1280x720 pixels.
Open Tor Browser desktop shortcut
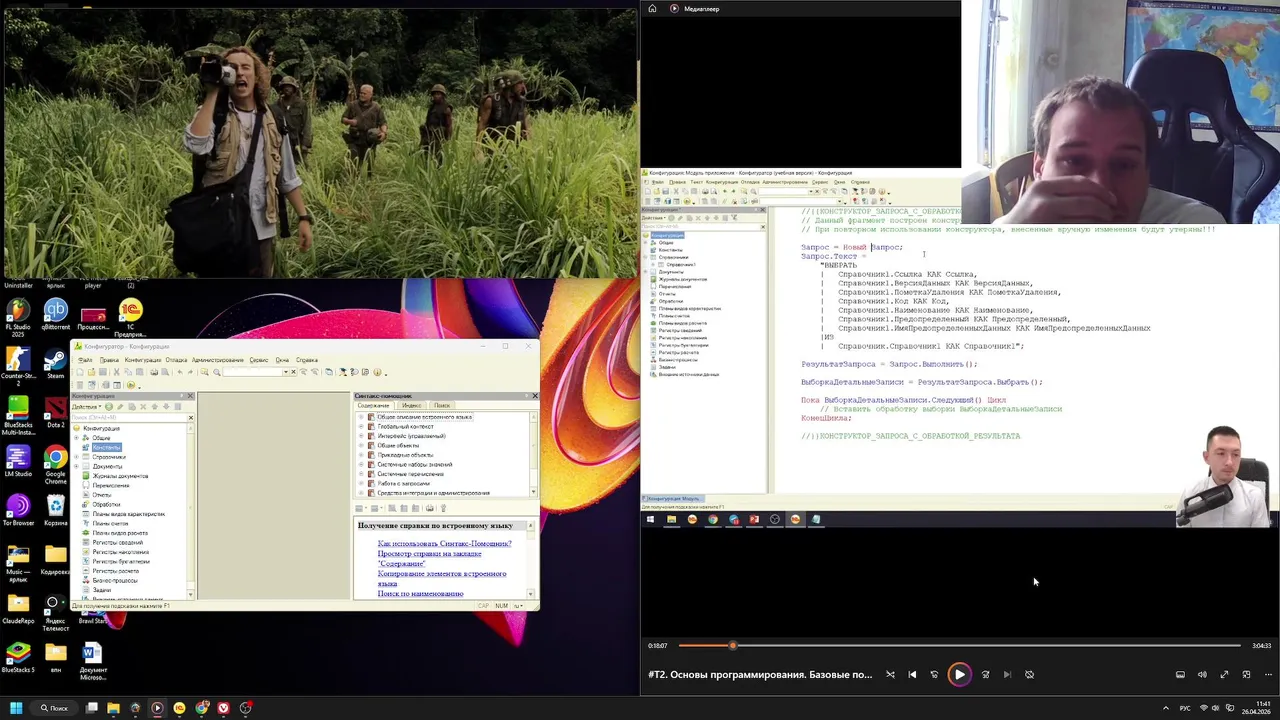pos(18,511)
